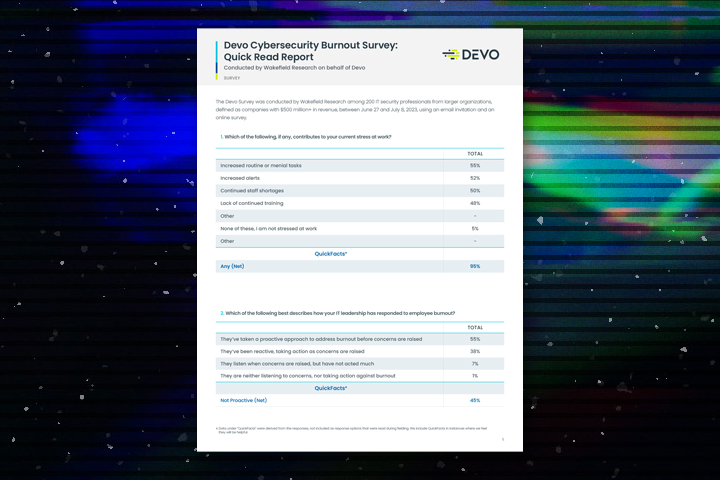Click the 95% value in the first table
The width and height of the screenshot is (720, 480).
474,266
